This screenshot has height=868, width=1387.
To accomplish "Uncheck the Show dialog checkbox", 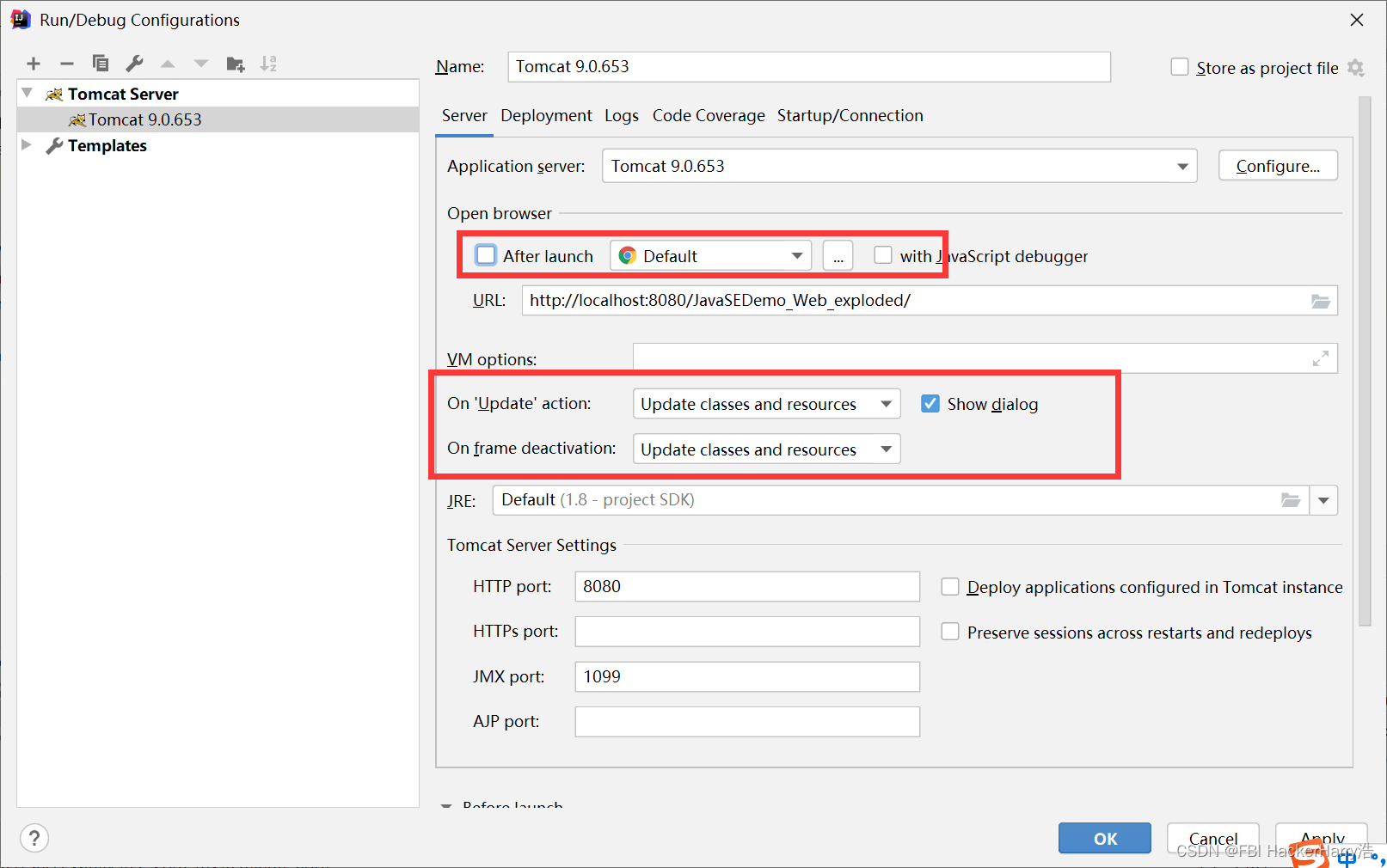I will point(930,404).
